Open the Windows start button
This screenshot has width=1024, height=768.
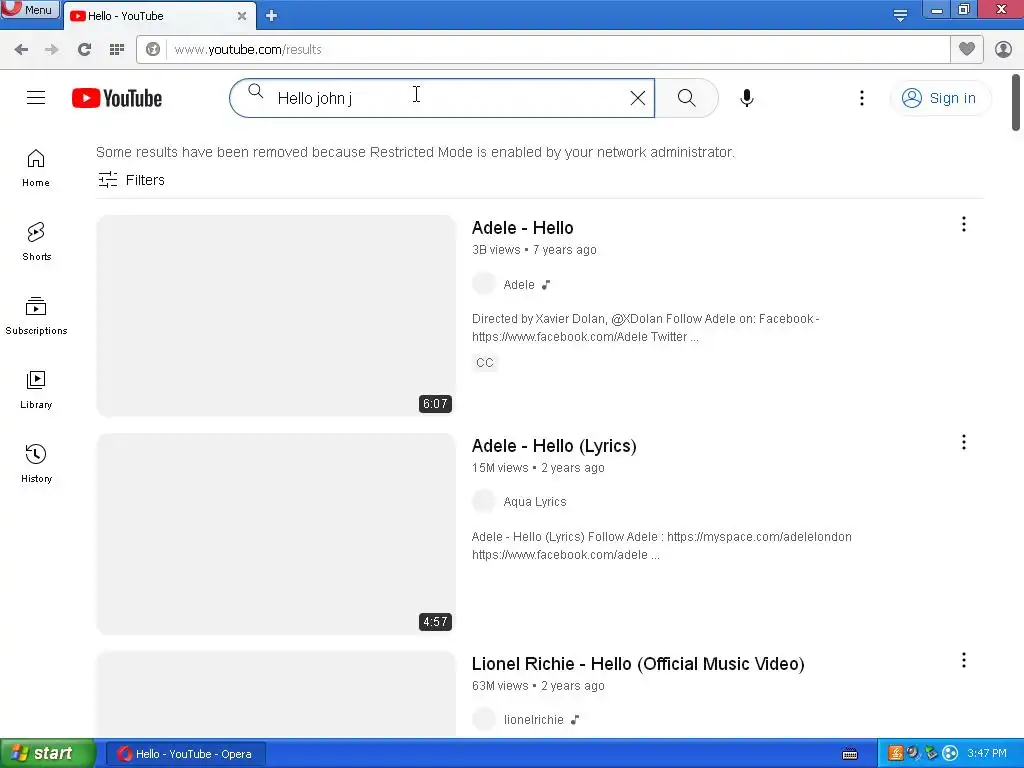pyautogui.click(x=47, y=754)
